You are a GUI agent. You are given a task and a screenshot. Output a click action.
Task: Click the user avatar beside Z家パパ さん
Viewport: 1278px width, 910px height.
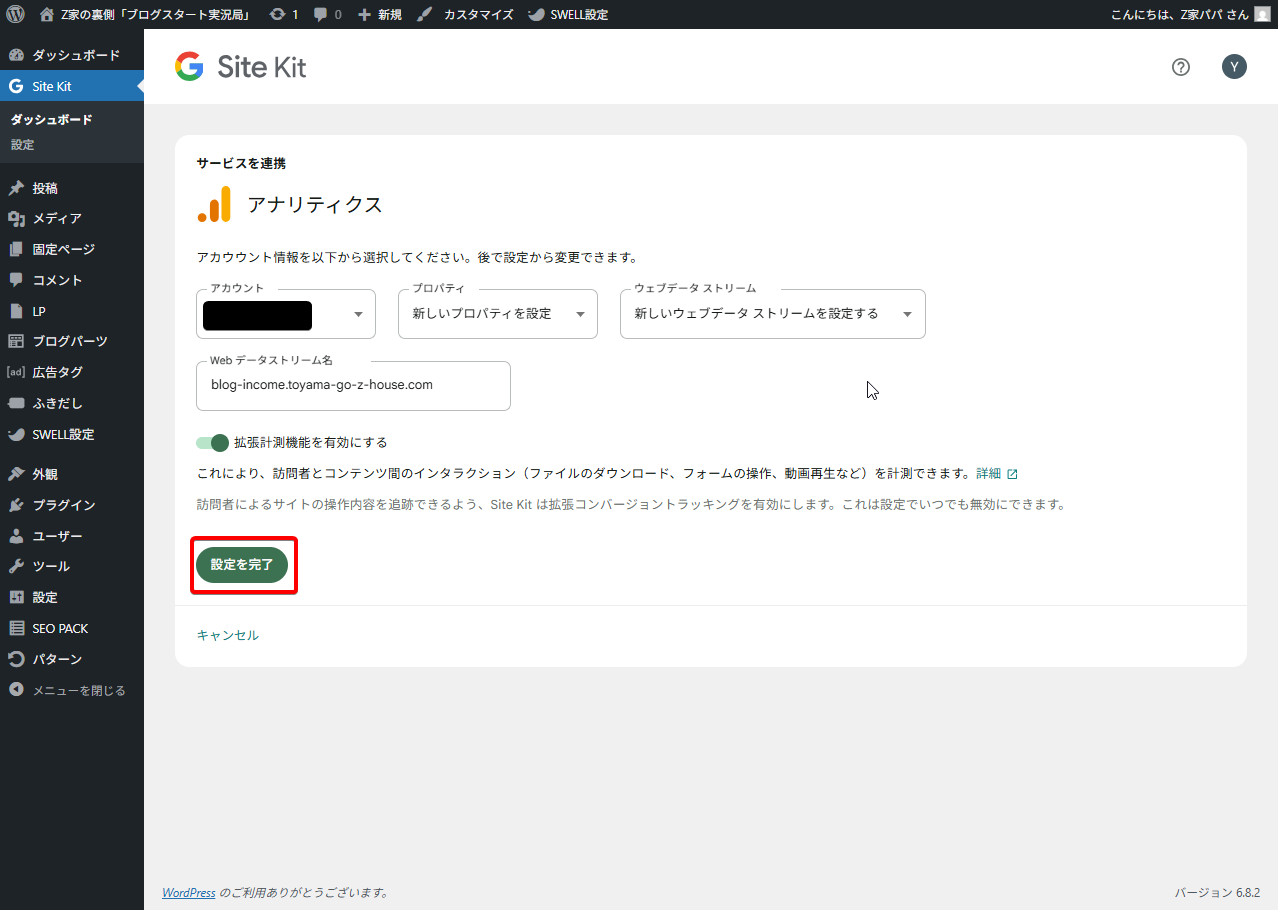tap(1262, 14)
